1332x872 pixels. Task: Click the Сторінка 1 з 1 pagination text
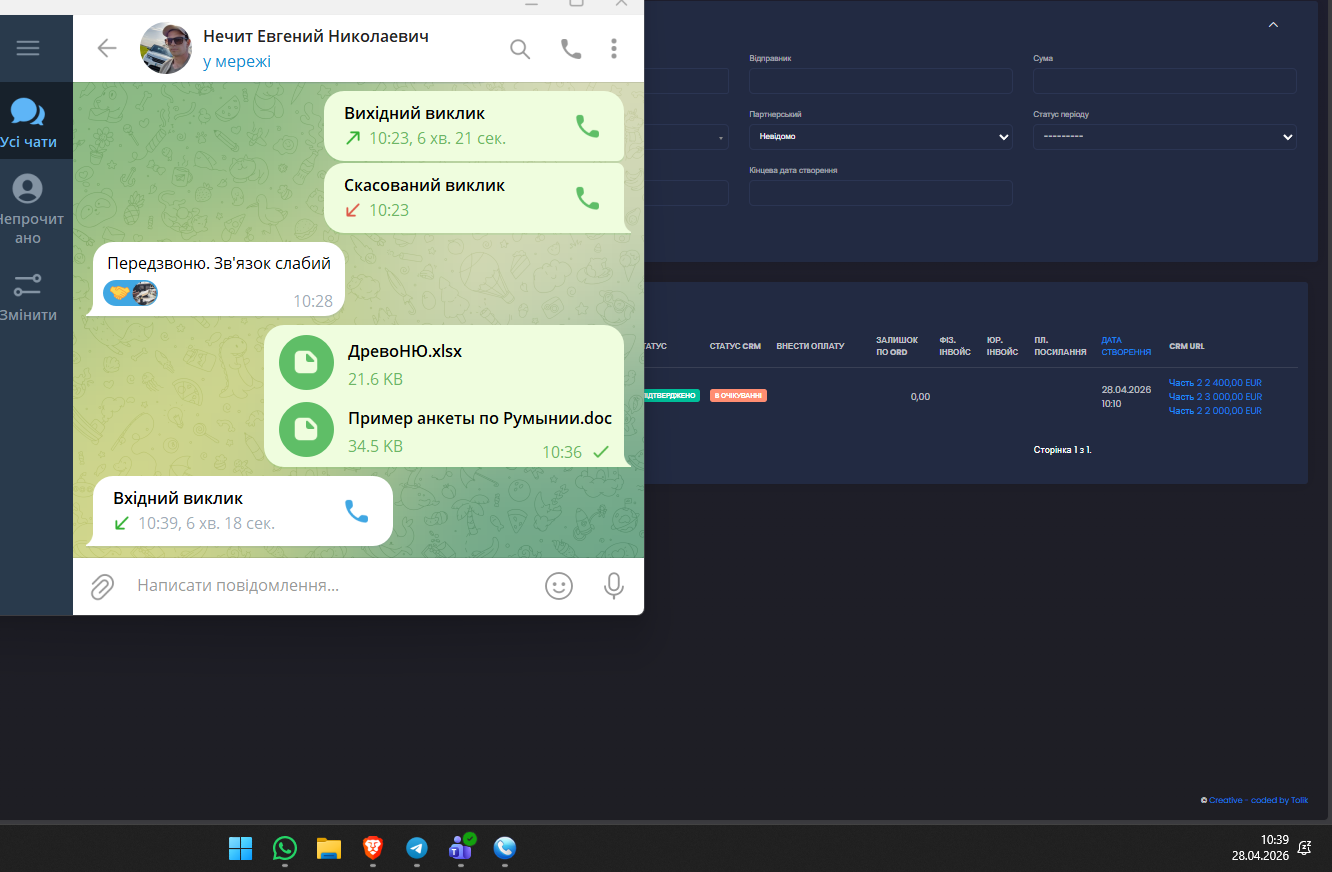coord(1062,450)
